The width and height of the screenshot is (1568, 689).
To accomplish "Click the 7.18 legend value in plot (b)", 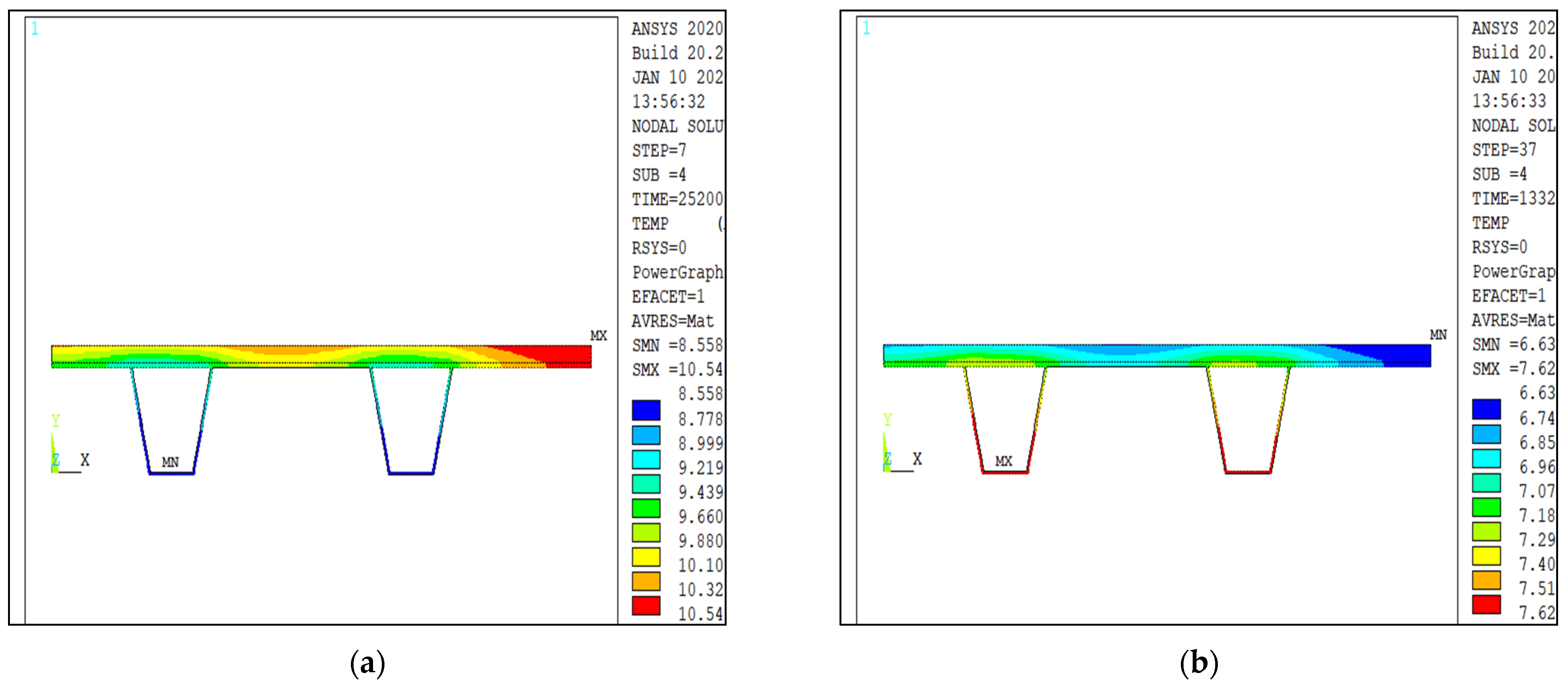I will click(1537, 516).
